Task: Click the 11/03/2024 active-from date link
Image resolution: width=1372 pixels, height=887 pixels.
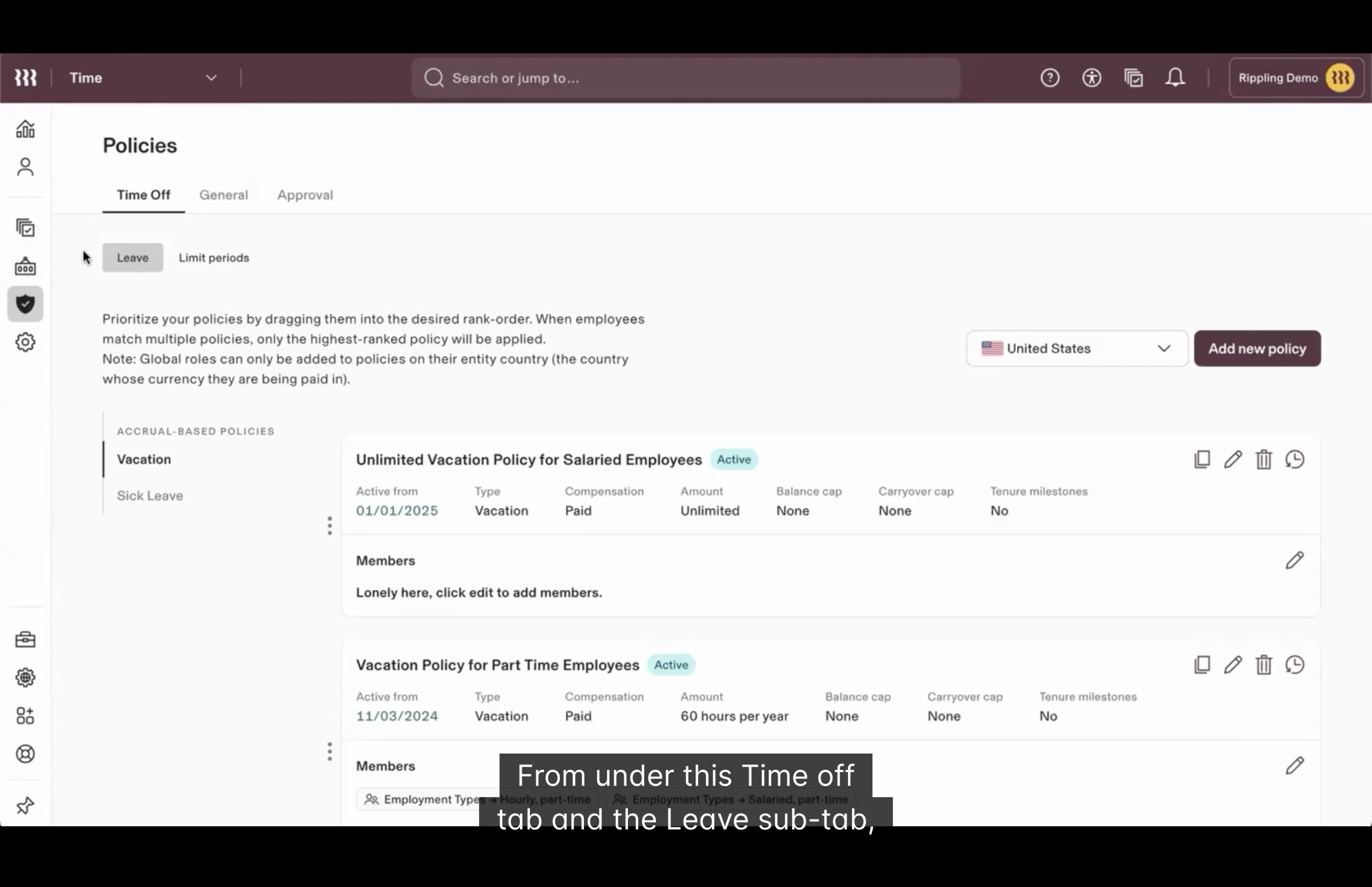Action: click(397, 717)
